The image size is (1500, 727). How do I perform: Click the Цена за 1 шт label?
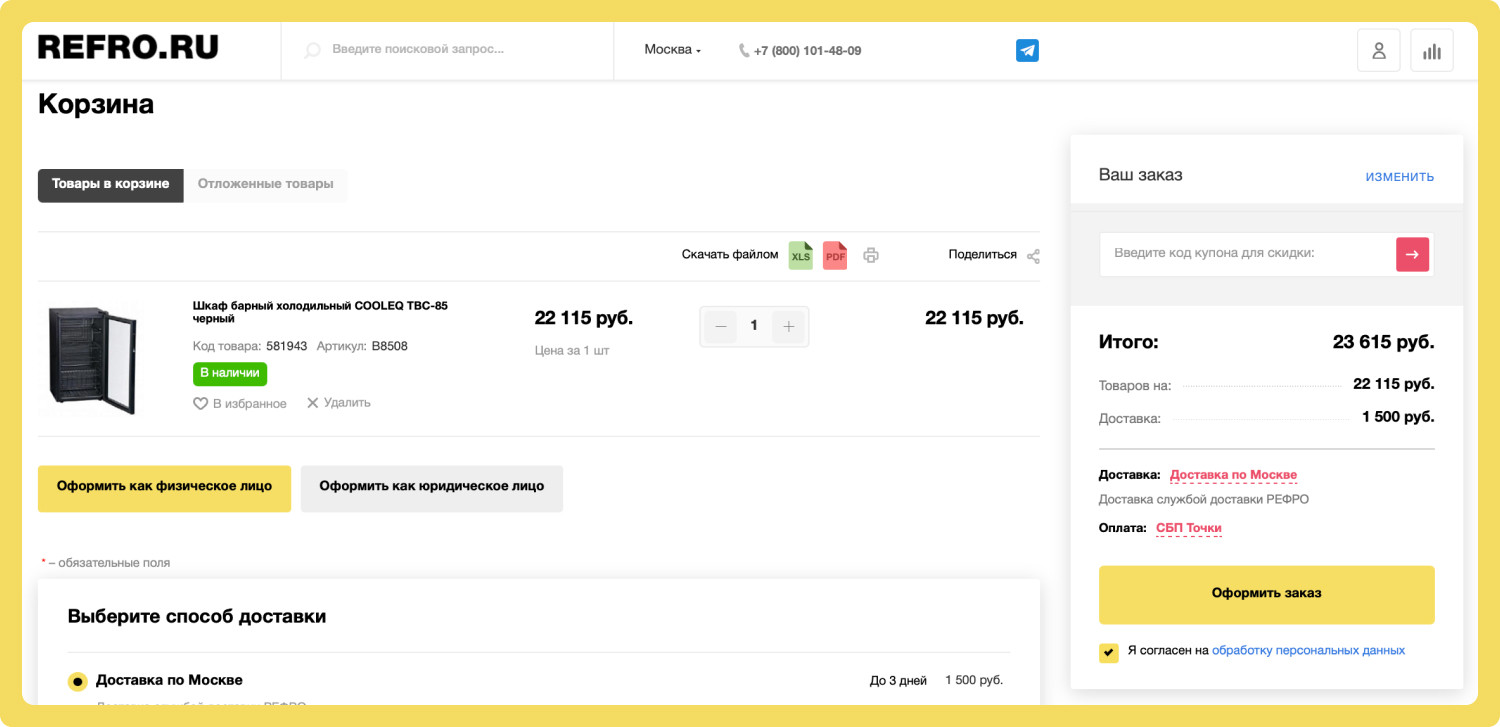click(x=572, y=351)
